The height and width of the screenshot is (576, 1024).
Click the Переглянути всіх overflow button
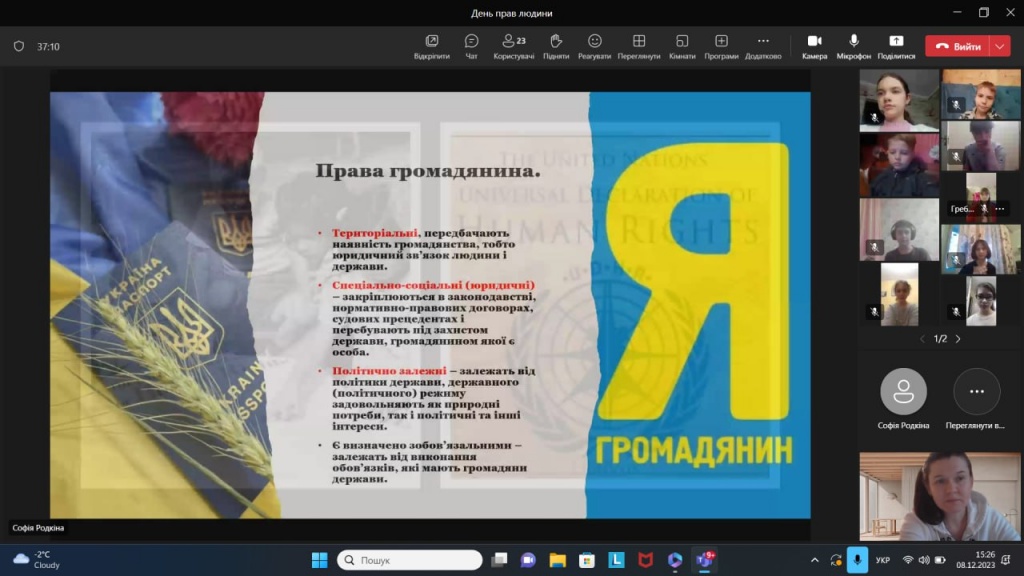[x=976, y=392]
